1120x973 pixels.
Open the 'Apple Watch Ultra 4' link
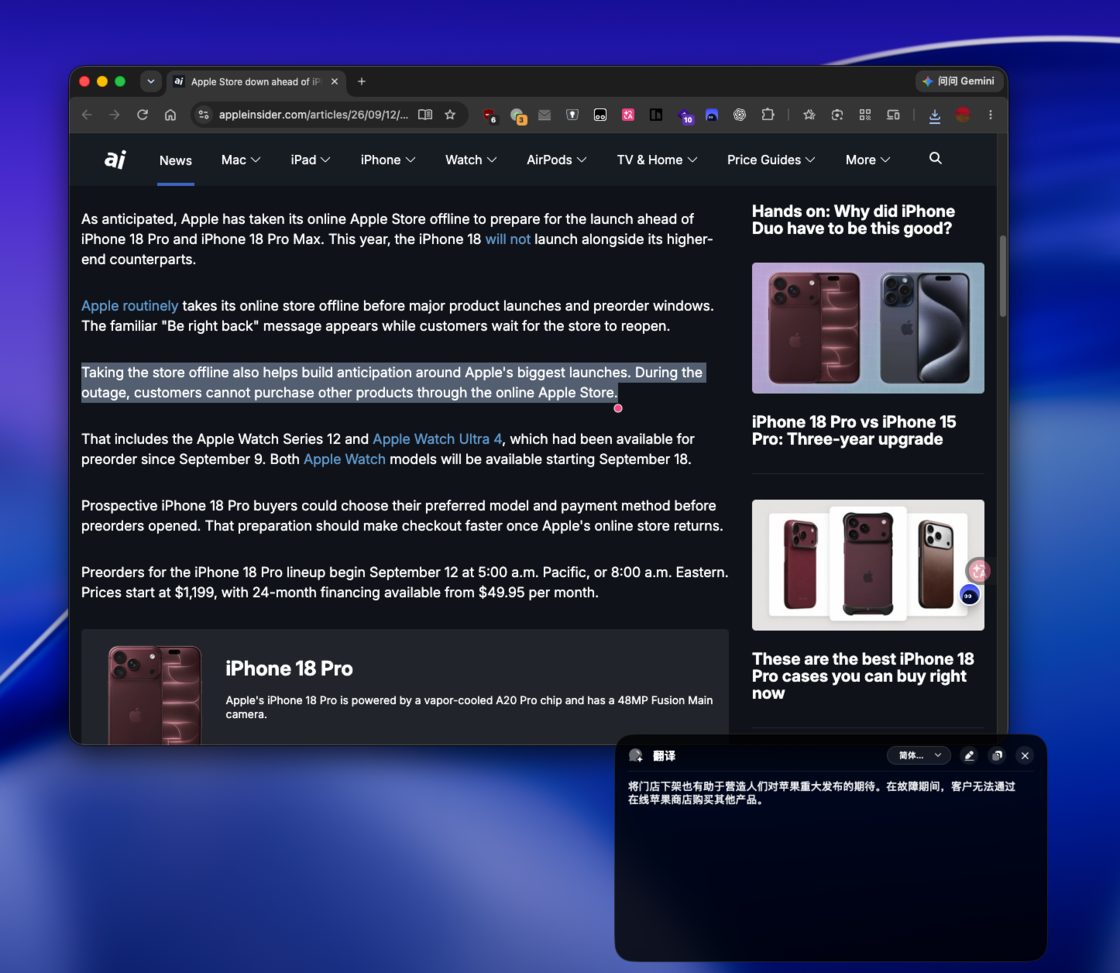[x=437, y=439]
